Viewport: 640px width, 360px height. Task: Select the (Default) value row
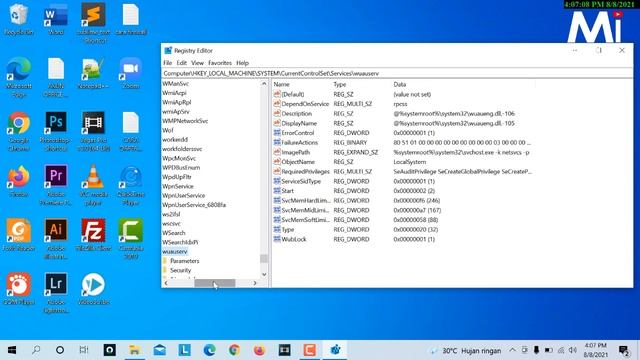pyautogui.click(x=403, y=94)
